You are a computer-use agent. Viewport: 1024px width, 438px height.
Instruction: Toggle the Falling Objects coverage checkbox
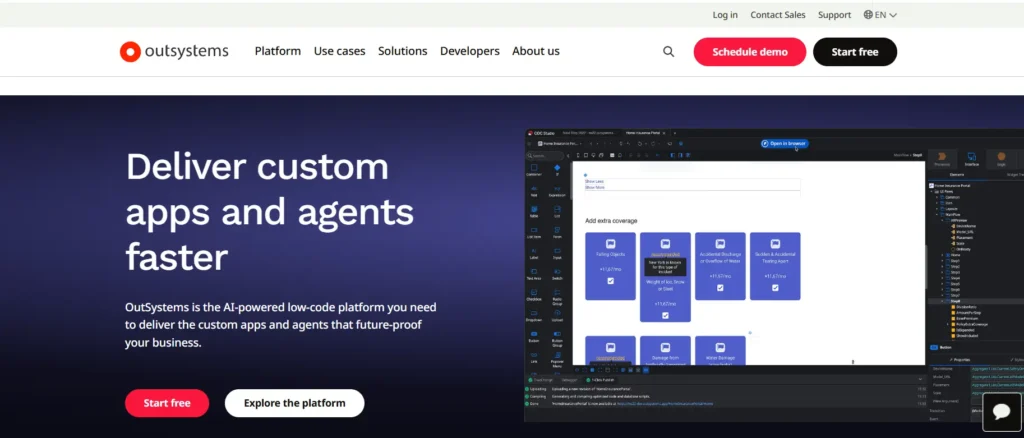(x=611, y=281)
